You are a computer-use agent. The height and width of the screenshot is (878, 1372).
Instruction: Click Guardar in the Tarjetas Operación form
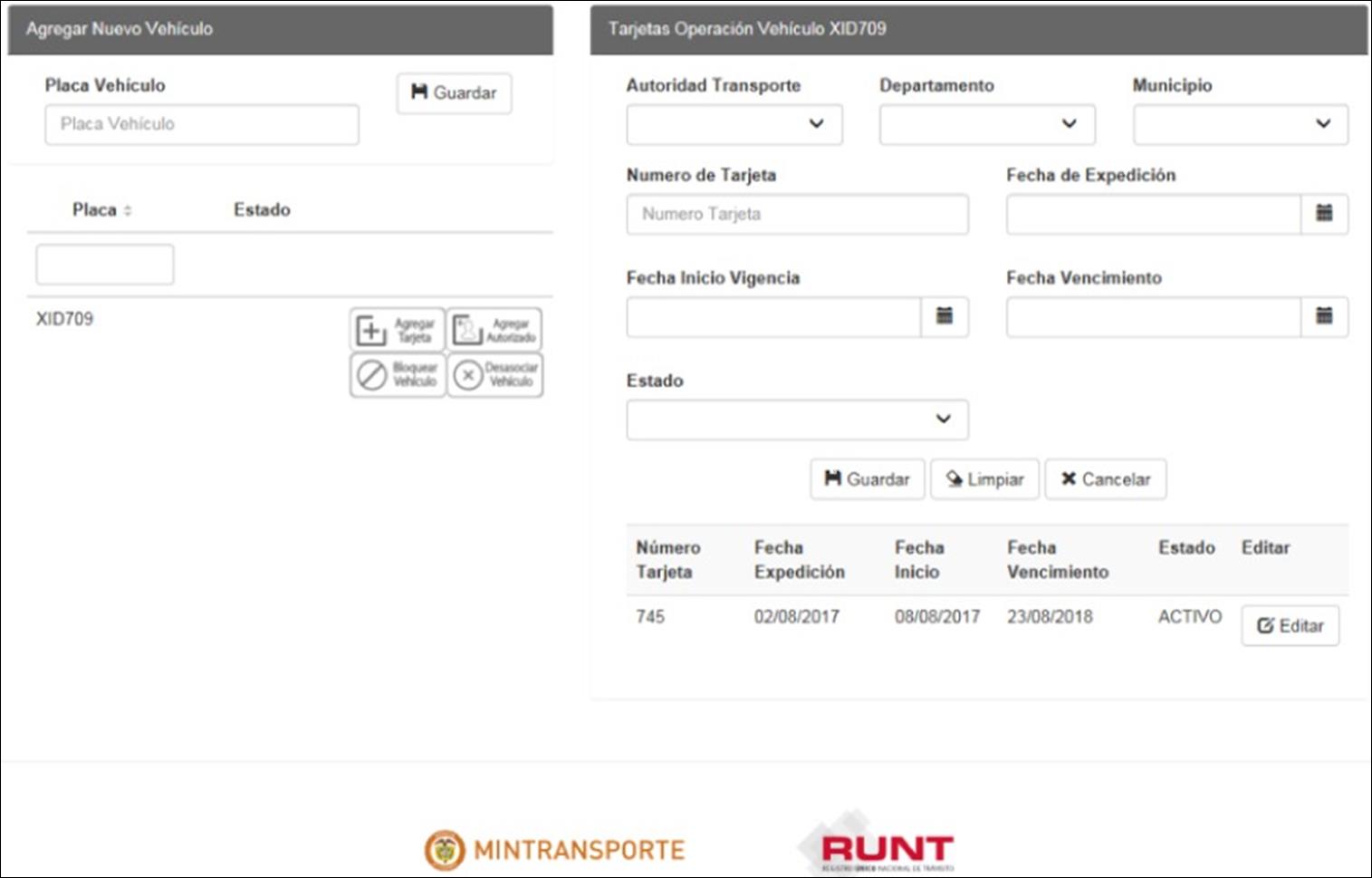tap(867, 479)
